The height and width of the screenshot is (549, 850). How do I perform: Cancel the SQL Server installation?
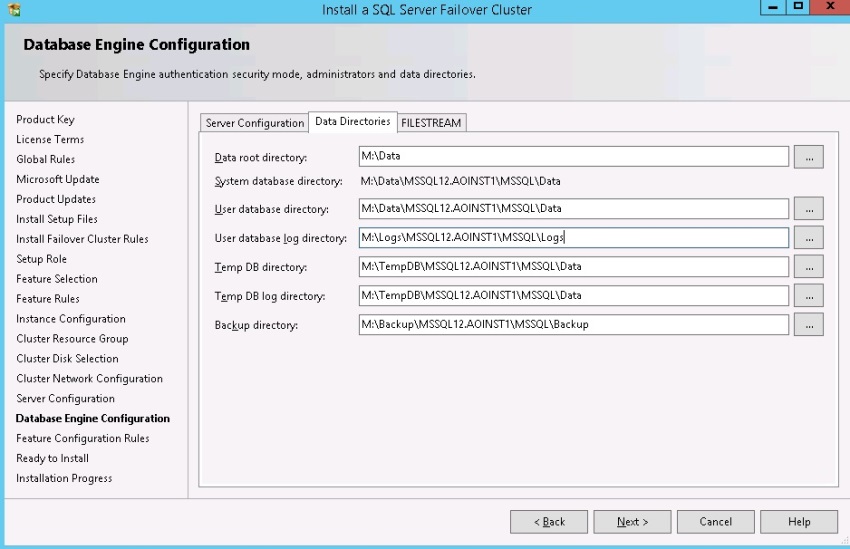(716, 522)
